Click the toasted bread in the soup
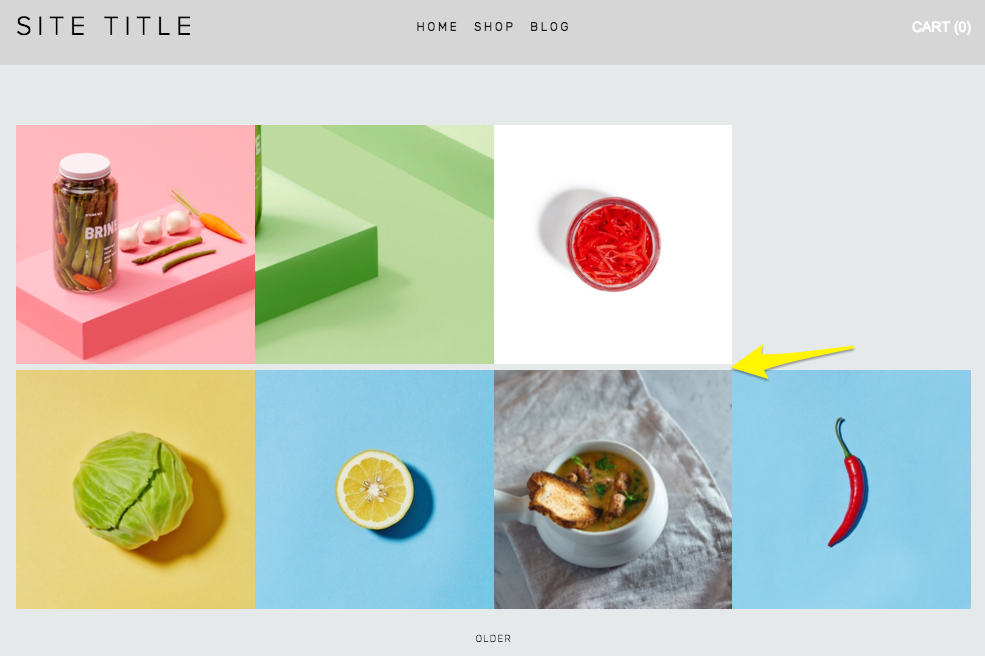The width and height of the screenshot is (985, 656). [x=562, y=499]
